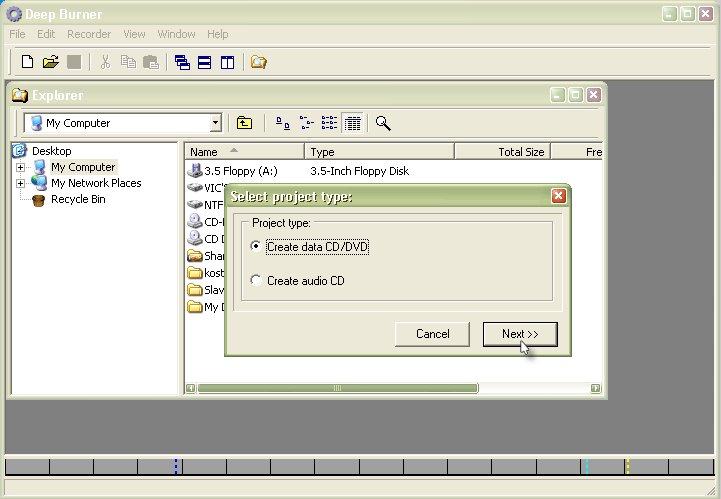The height and width of the screenshot is (499, 721).
Task: Click the horizontal scrollbar thumb in Explorer
Action: (x=338, y=388)
